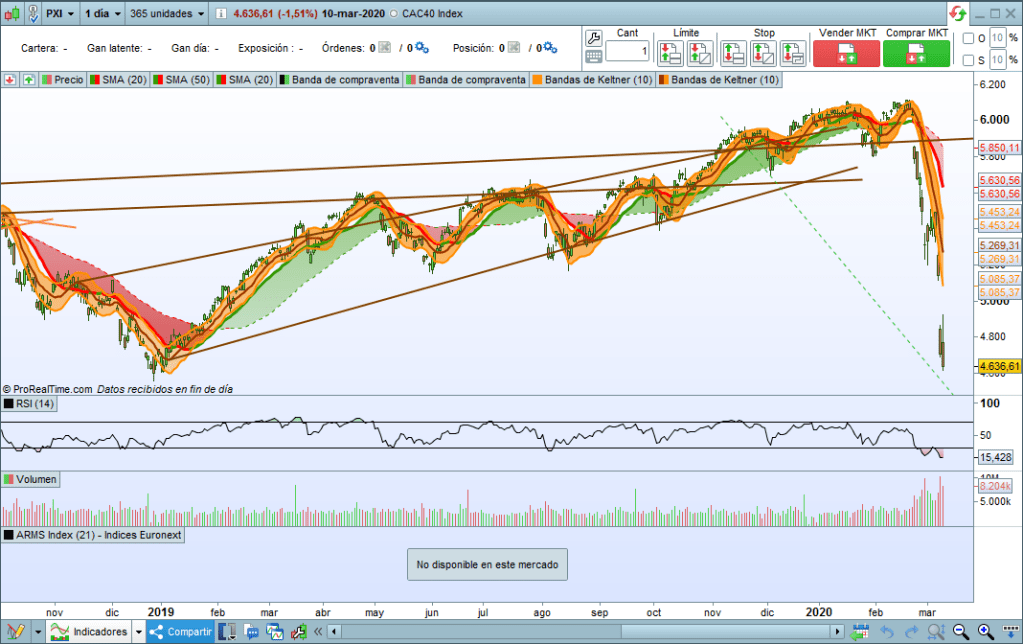Click the gear icon next to Posición
The width and height of the screenshot is (1023, 644).
coord(549,48)
